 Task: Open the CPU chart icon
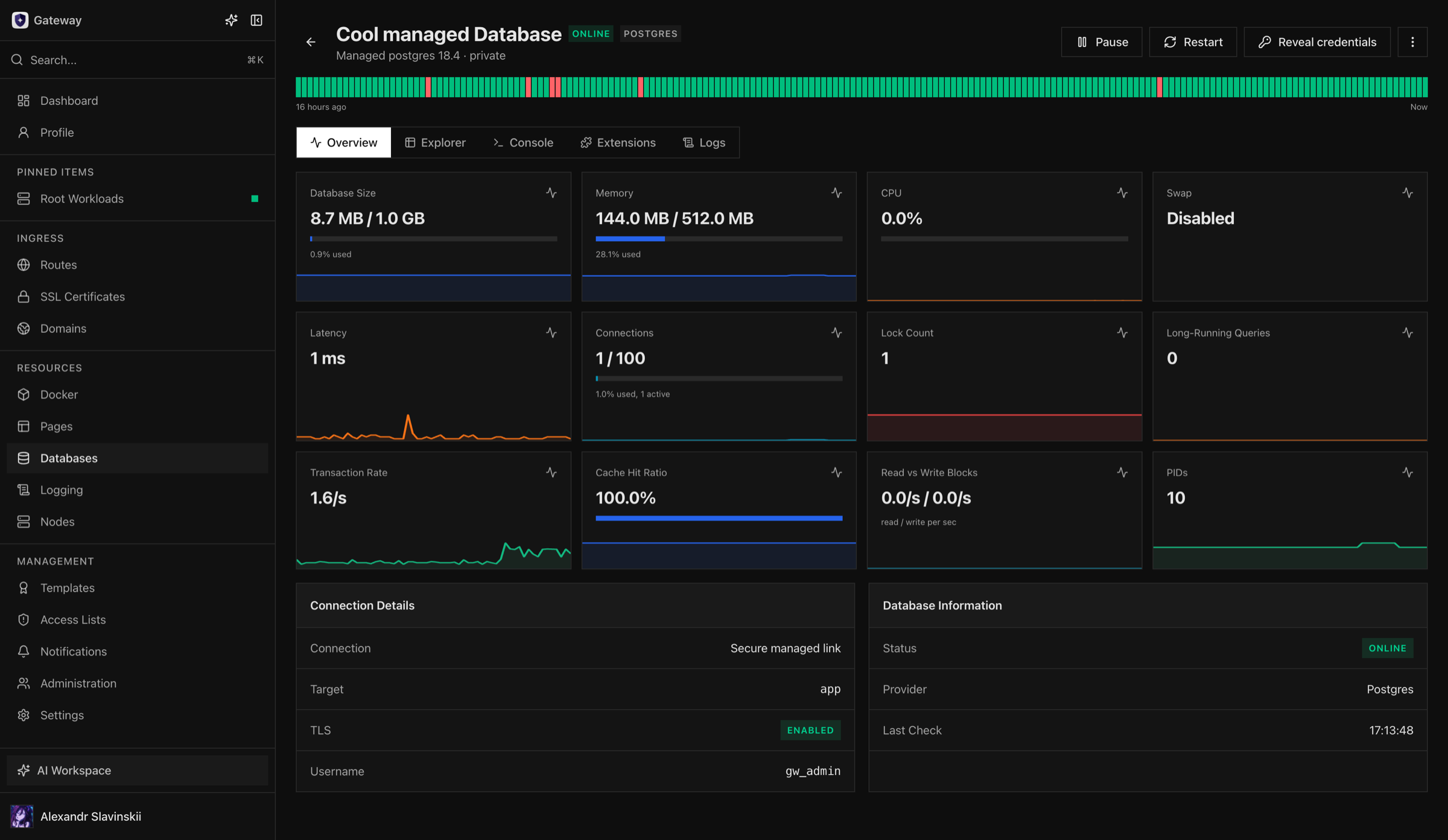1122,193
